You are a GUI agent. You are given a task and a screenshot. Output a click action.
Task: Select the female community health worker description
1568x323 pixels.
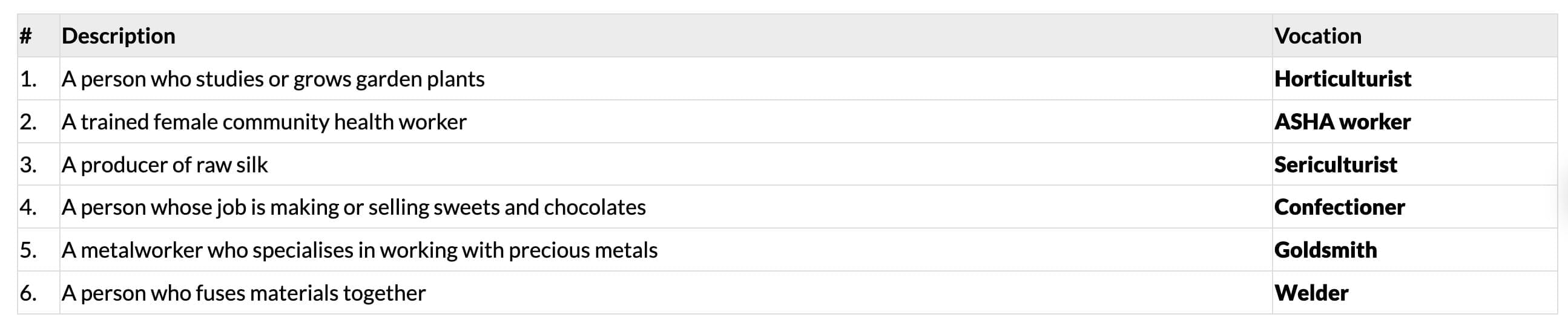click(x=263, y=122)
